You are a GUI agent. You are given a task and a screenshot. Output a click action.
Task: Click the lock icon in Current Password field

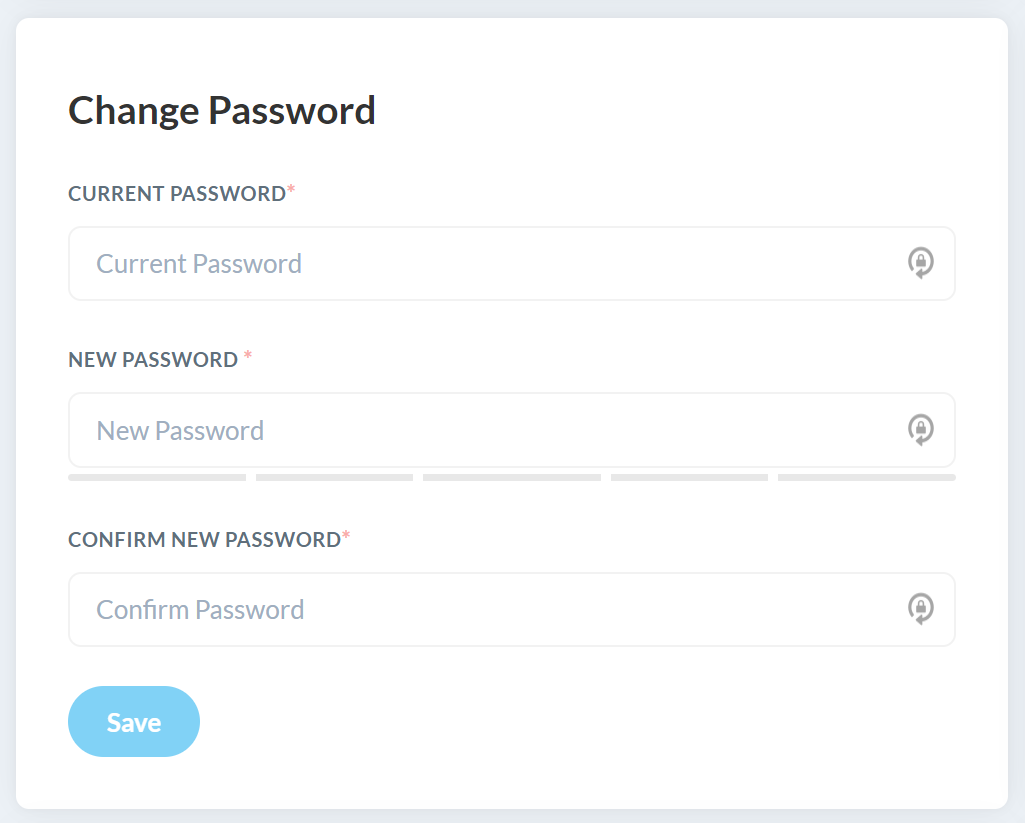(x=920, y=263)
